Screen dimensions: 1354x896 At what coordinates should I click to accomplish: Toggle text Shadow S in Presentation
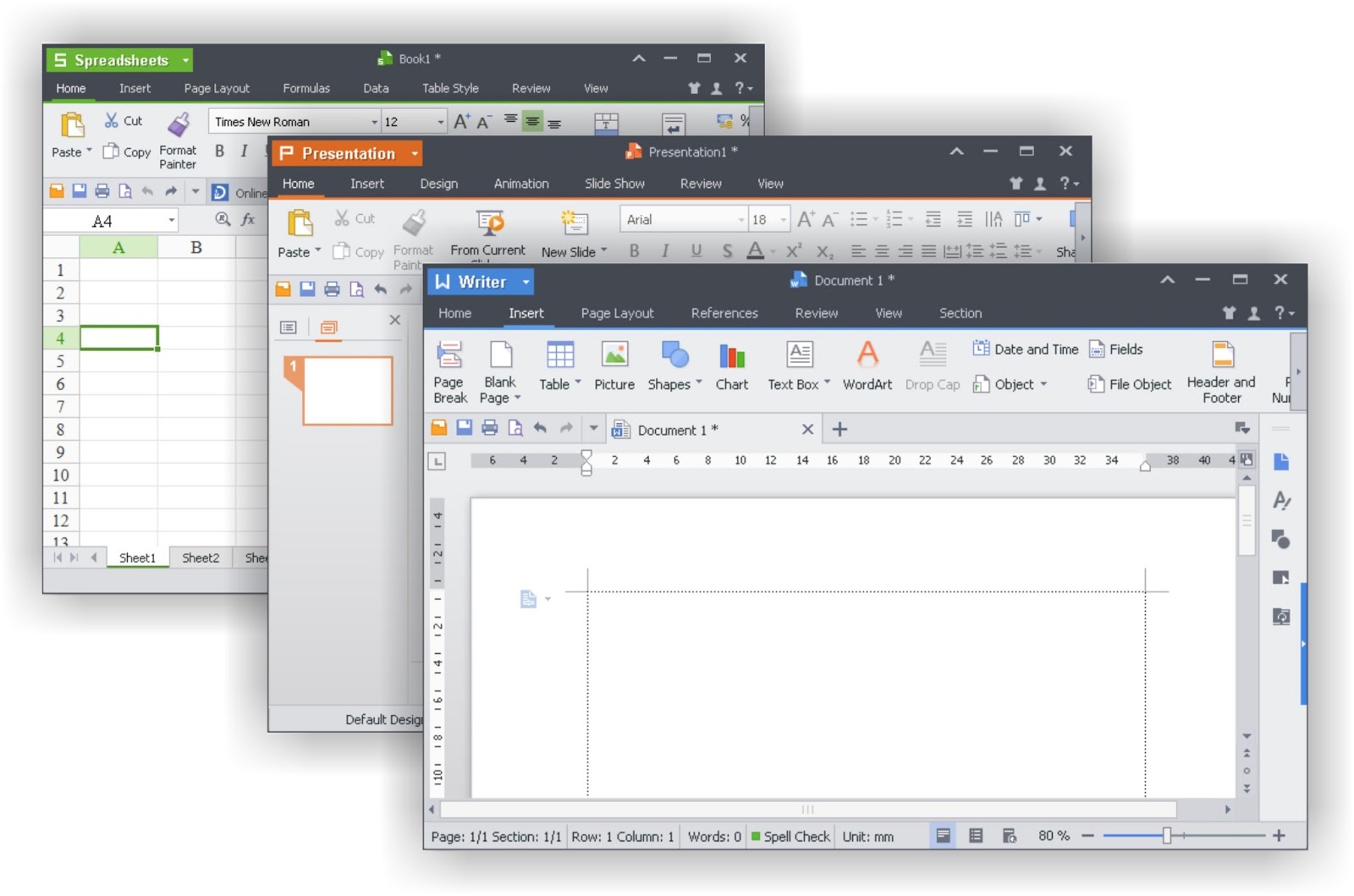coord(727,250)
